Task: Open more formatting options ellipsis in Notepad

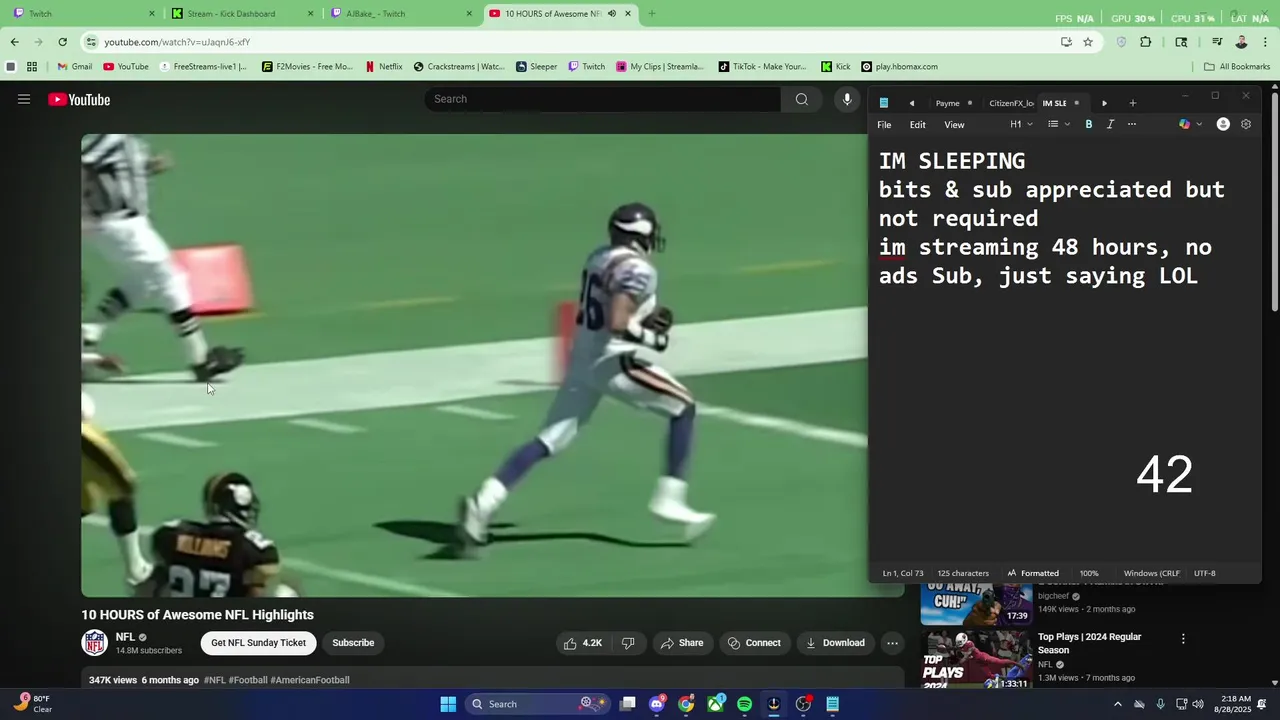Action: coord(1132,125)
